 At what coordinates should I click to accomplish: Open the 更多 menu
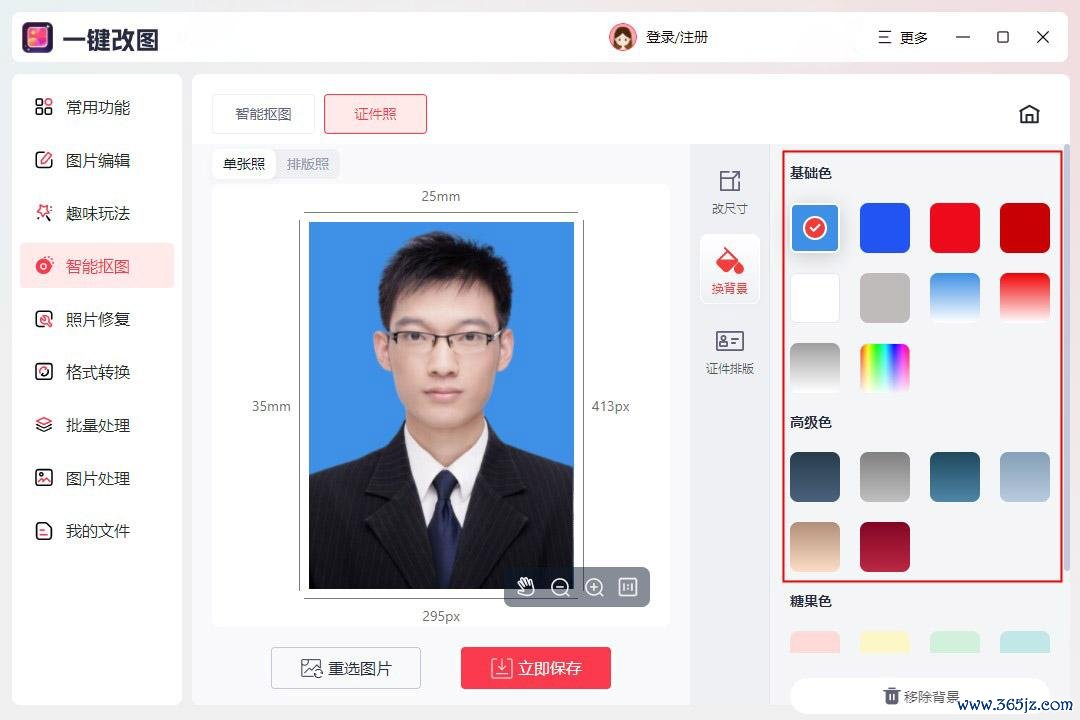pyautogui.click(x=903, y=37)
